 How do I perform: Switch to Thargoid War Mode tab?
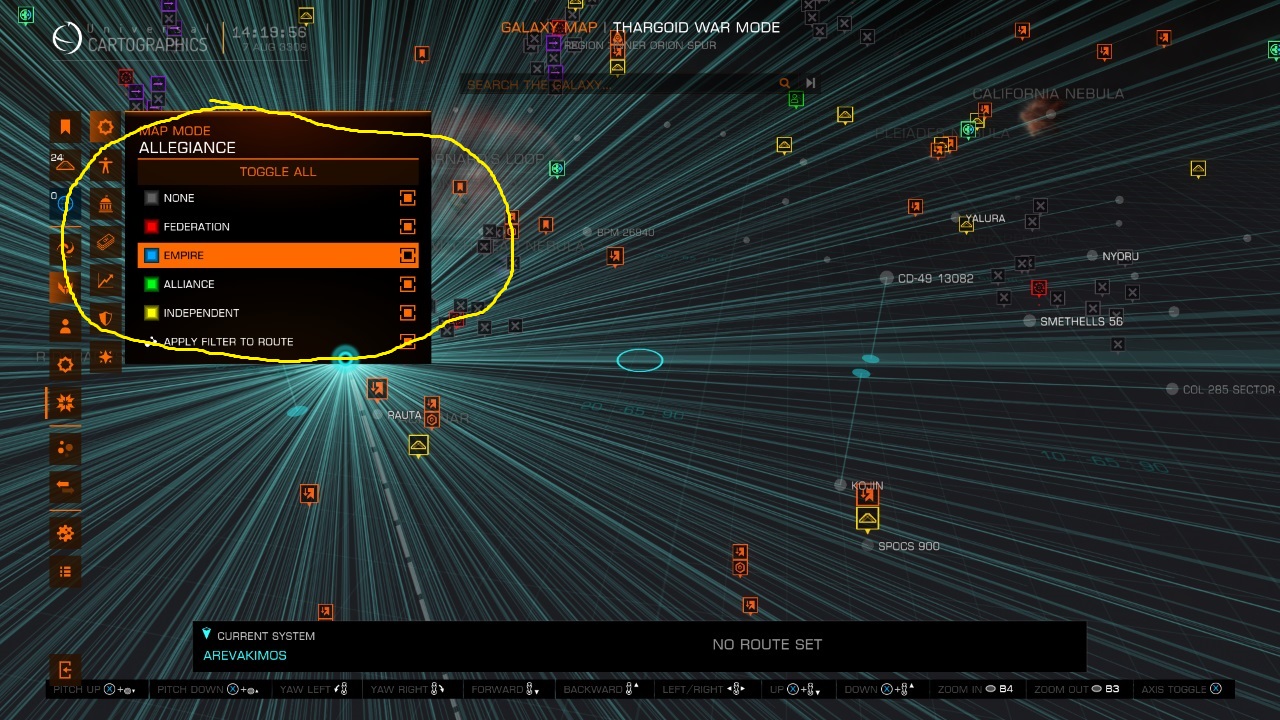pos(696,27)
